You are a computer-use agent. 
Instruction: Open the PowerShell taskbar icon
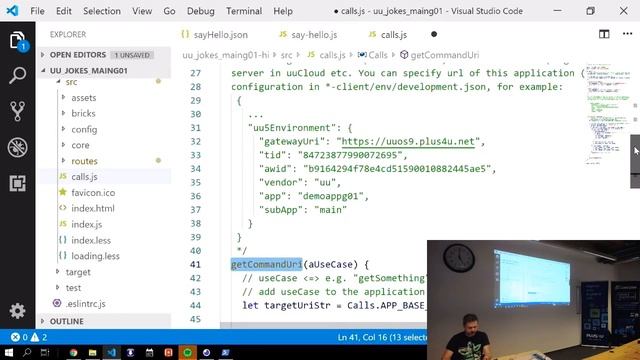click(x=225, y=352)
